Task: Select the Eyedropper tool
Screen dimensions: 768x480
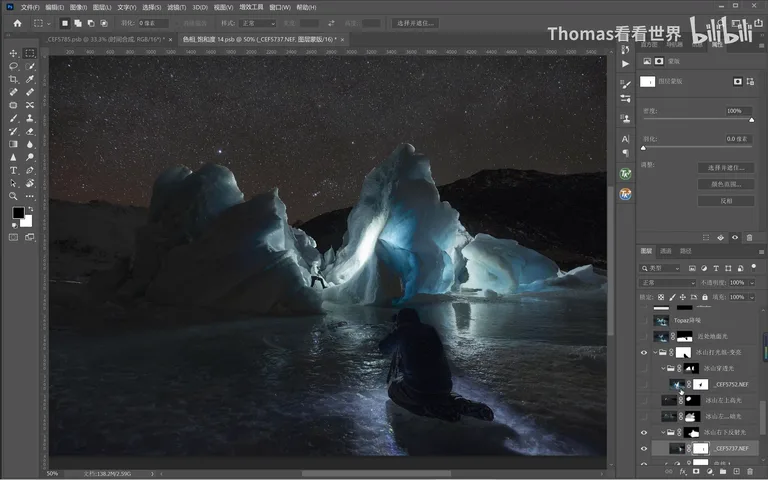Action: tap(30, 79)
